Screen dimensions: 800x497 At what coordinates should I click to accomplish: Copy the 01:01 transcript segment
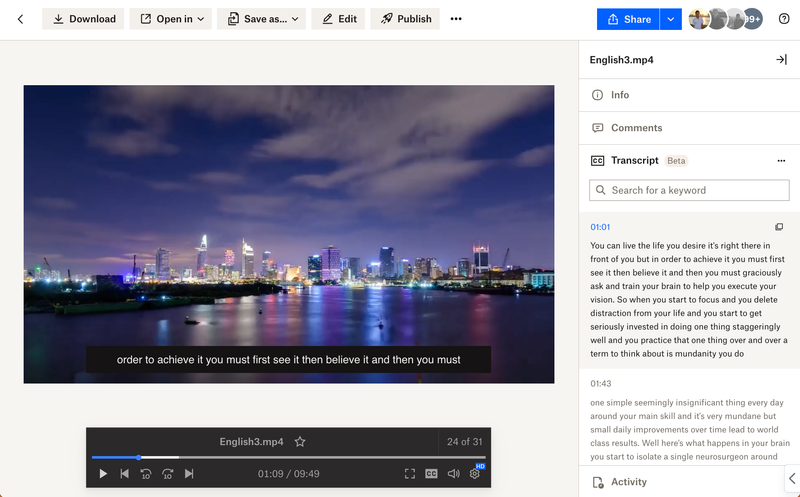tap(779, 227)
